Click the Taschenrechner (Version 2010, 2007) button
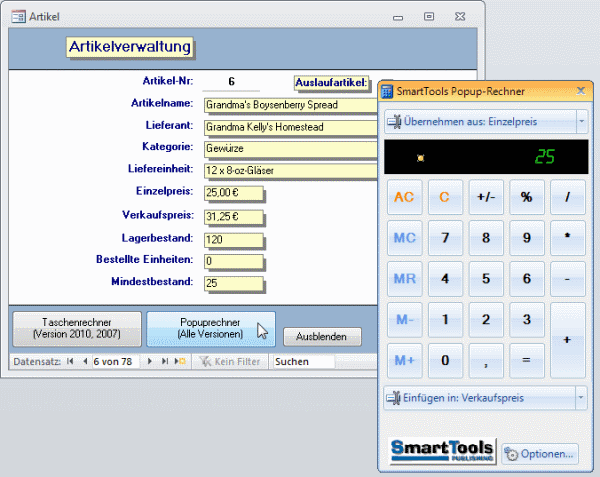600x477 pixels. click(x=77, y=329)
